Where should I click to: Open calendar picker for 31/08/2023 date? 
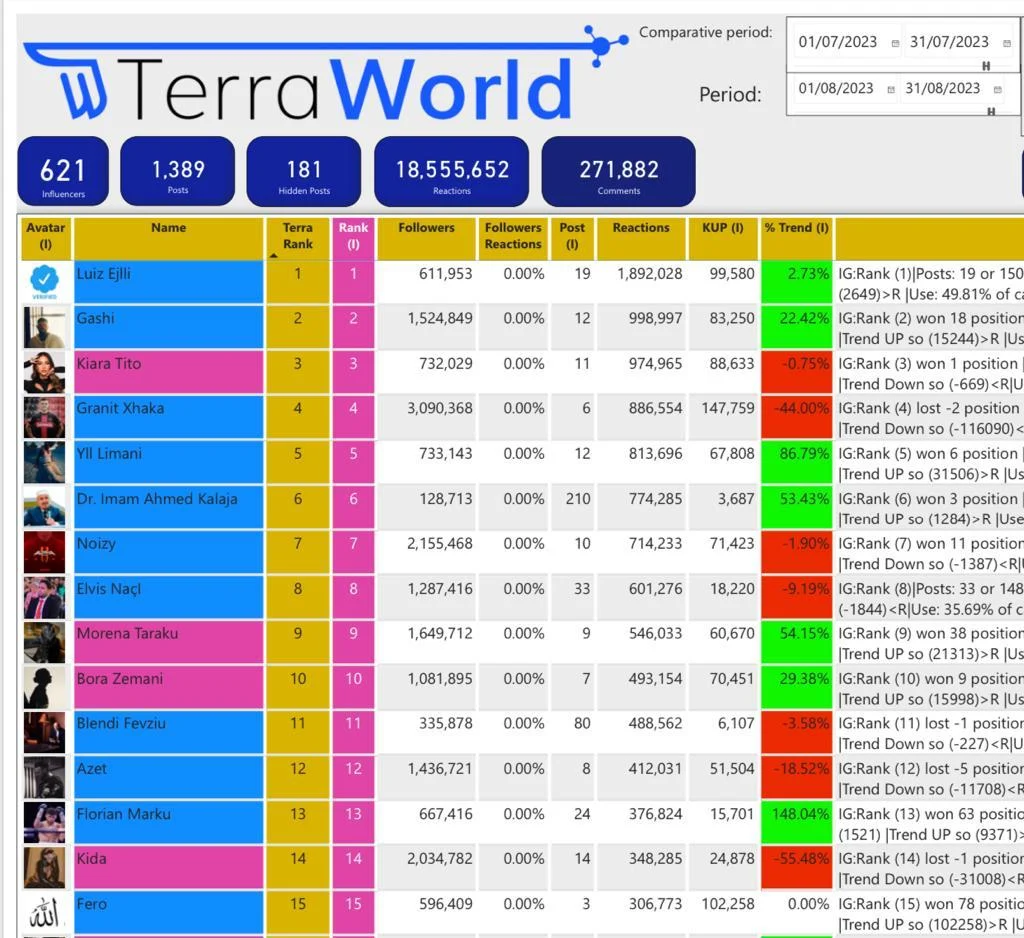point(997,89)
